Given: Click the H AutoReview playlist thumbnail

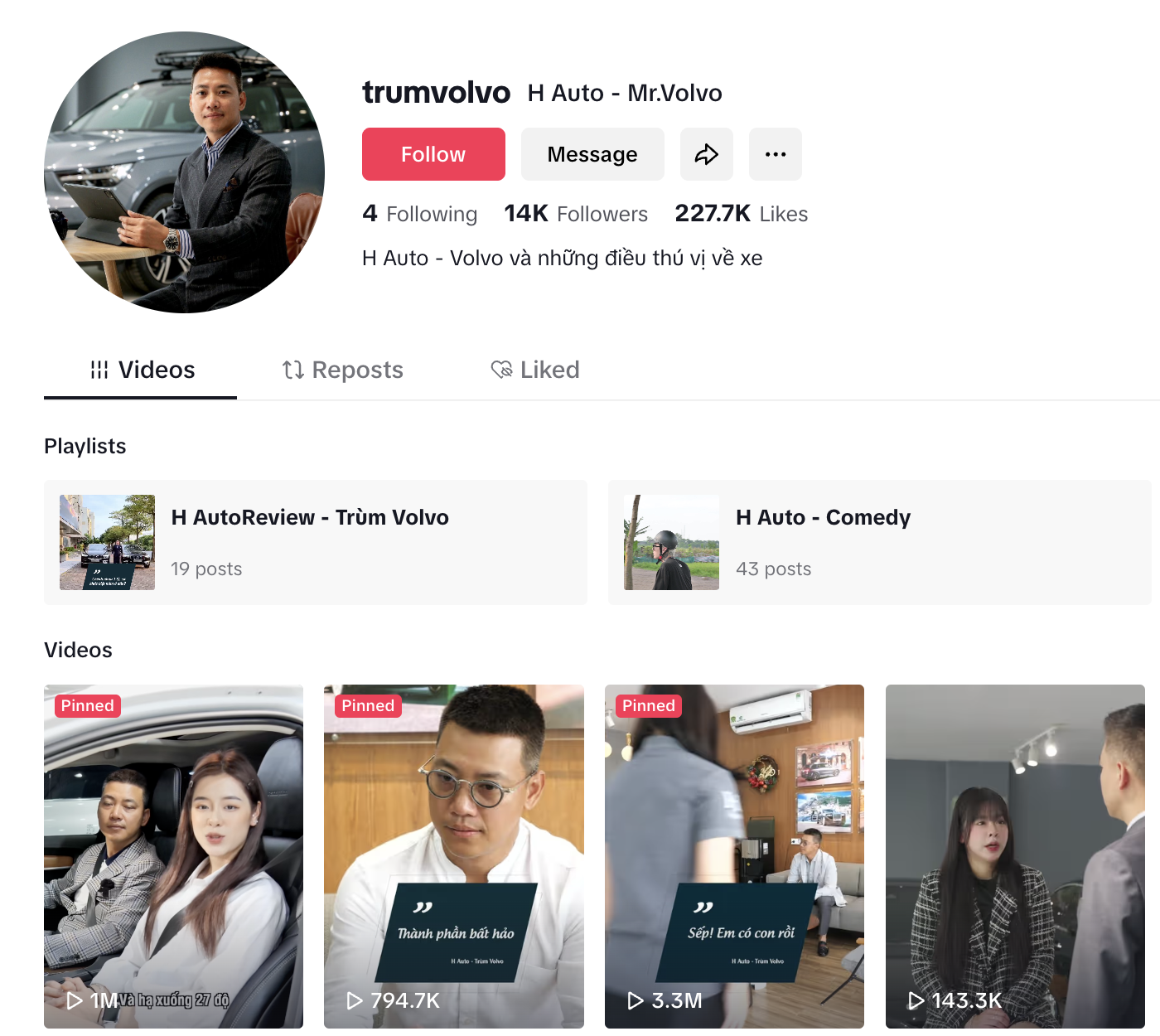Looking at the screenshot, I should coord(107,542).
